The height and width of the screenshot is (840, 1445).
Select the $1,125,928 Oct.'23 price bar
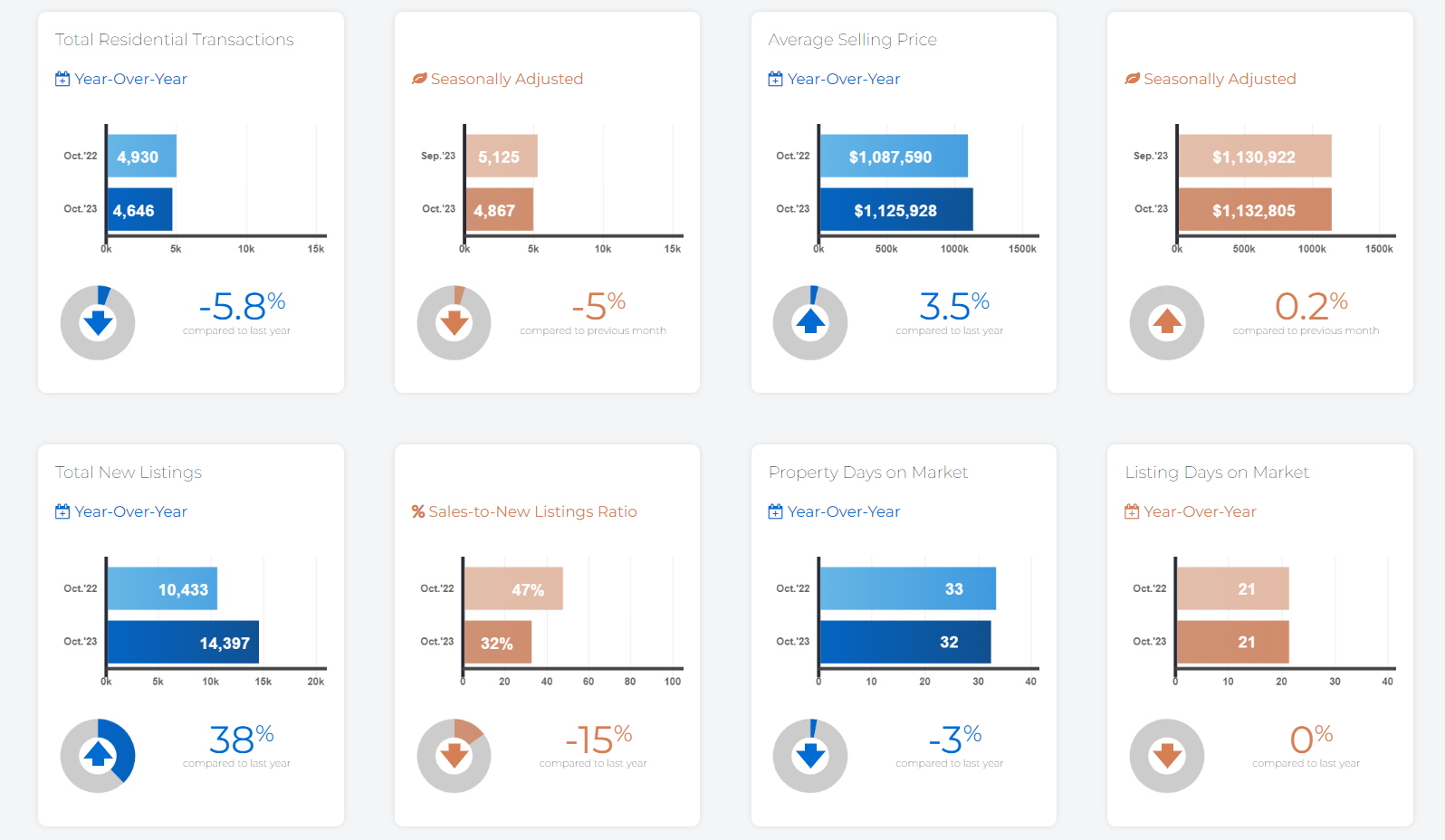click(895, 210)
